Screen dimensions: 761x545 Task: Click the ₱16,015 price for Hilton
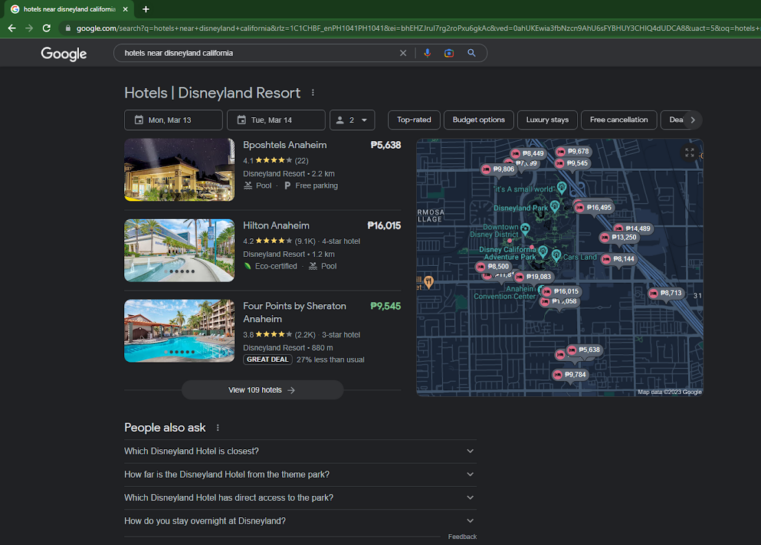(x=384, y=226)
